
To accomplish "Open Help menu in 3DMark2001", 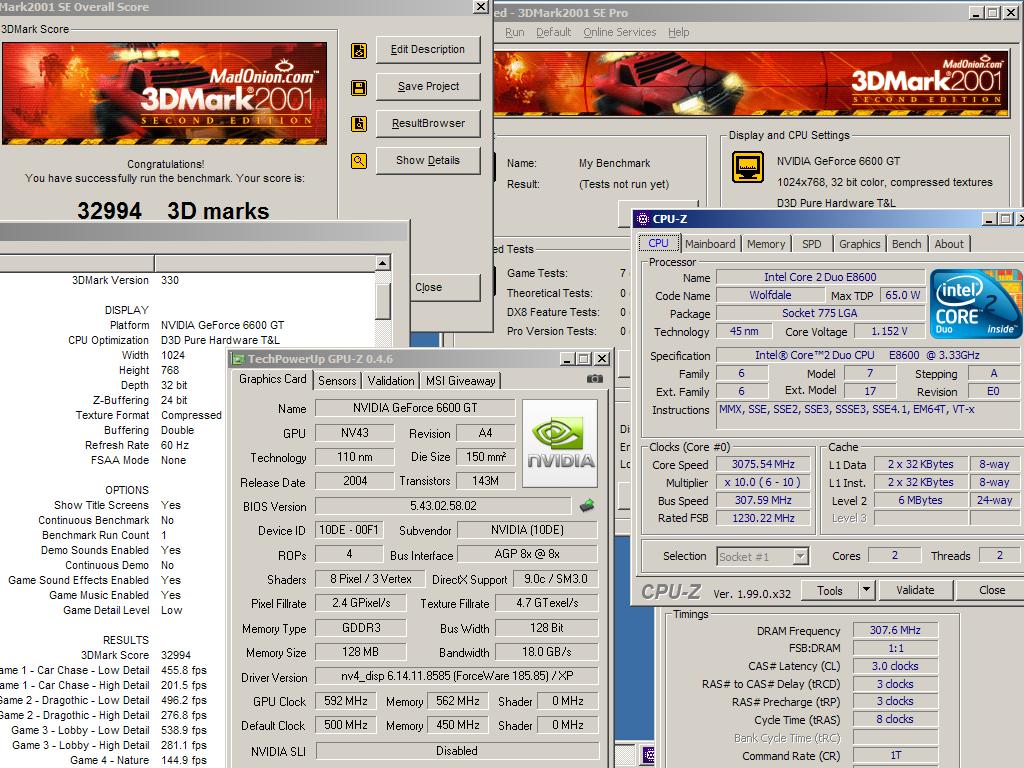I will coord(679,32).
